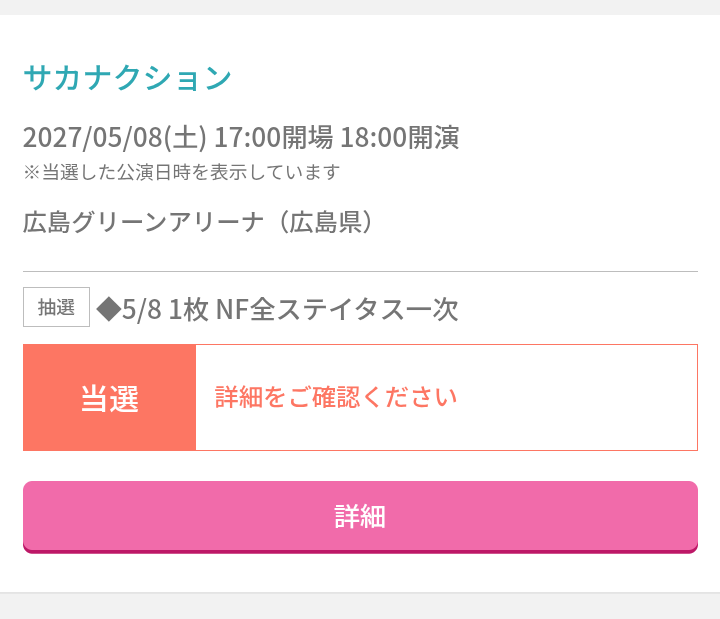Click the 17:00開場 door time text
This screenshot has width=720, height=619.
(x=274, y=137)
